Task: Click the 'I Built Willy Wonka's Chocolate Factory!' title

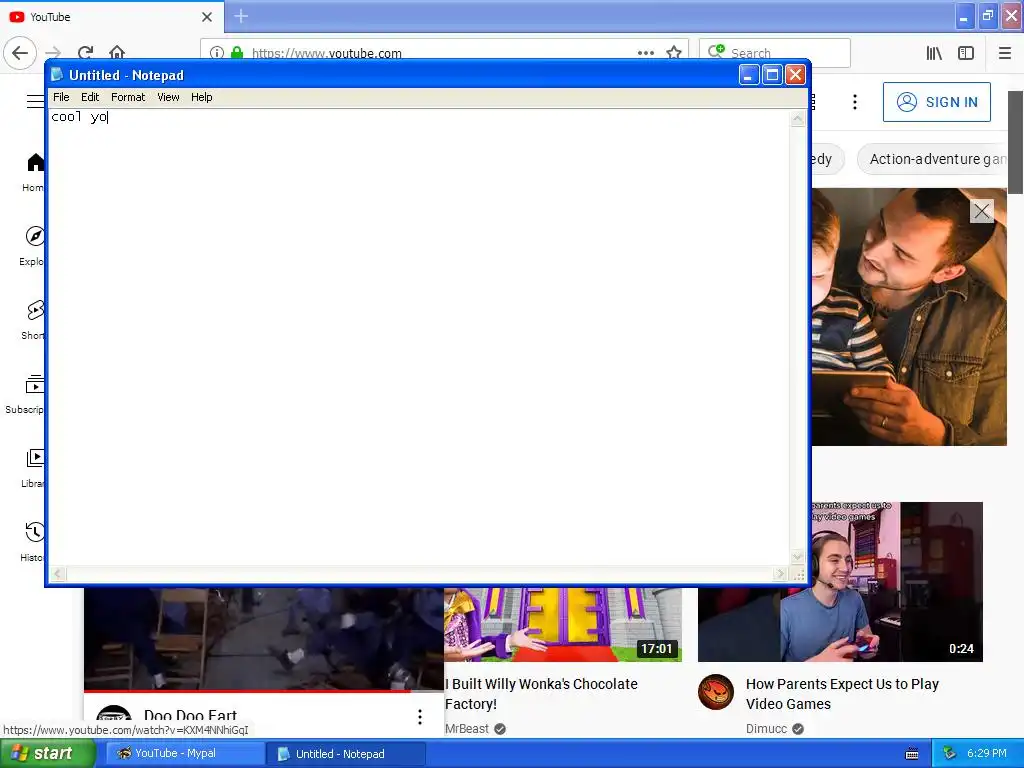Action: (x=541, y=694)
